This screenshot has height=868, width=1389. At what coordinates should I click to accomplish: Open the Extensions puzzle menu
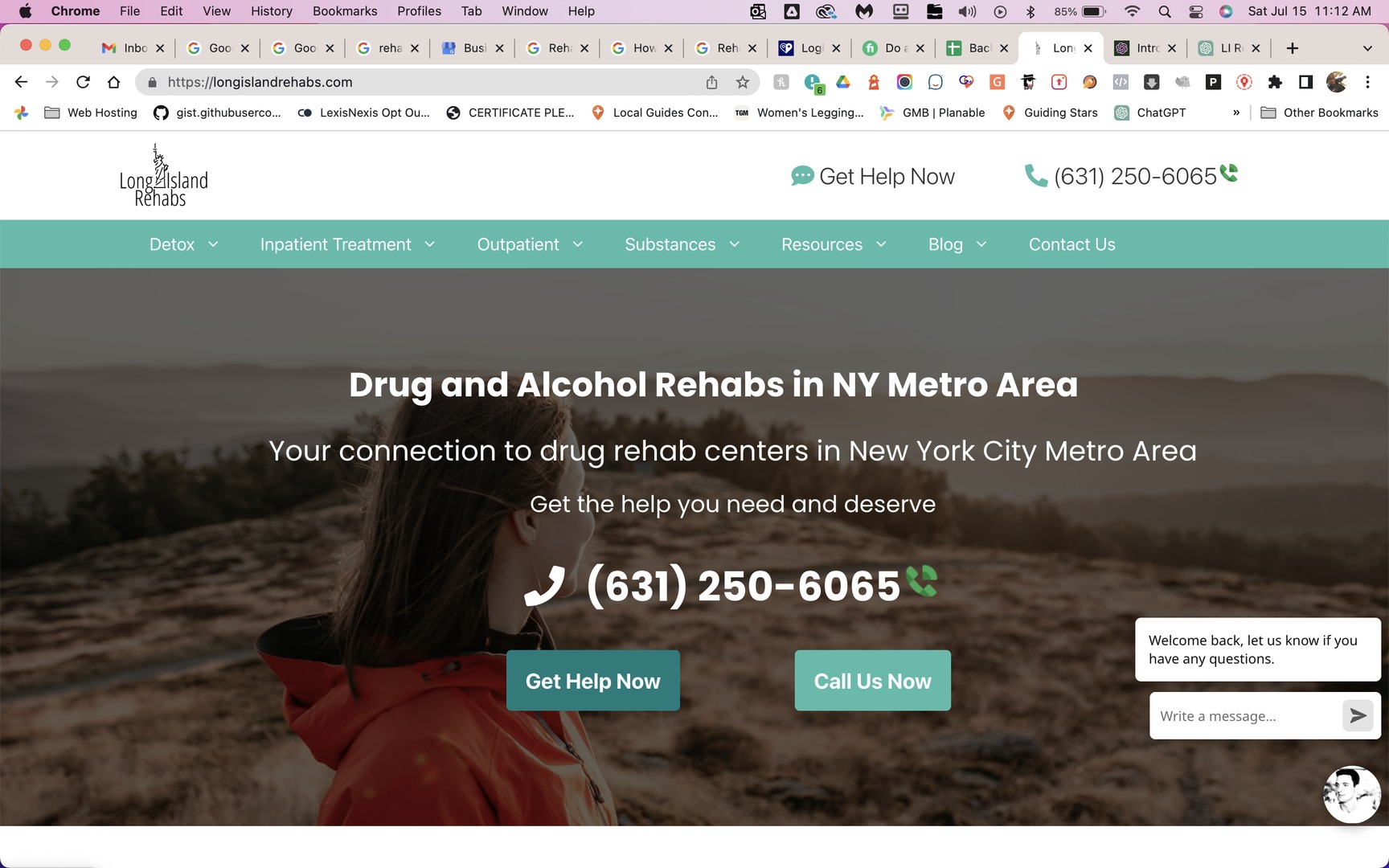coord(1275,82)
